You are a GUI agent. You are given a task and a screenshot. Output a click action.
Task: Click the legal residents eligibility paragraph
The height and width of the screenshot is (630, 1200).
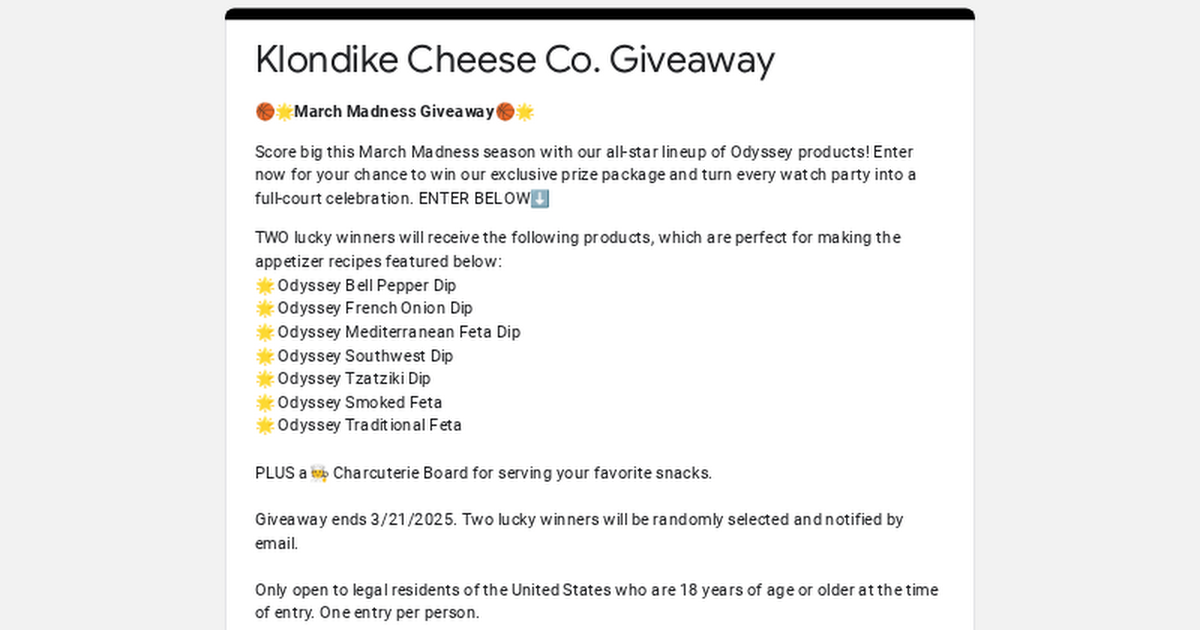click(597, 601)
